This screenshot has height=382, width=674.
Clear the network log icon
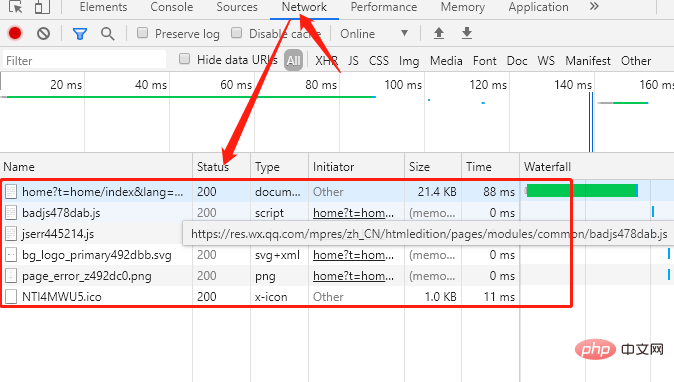pyautogui.click(x=43, y=34)
